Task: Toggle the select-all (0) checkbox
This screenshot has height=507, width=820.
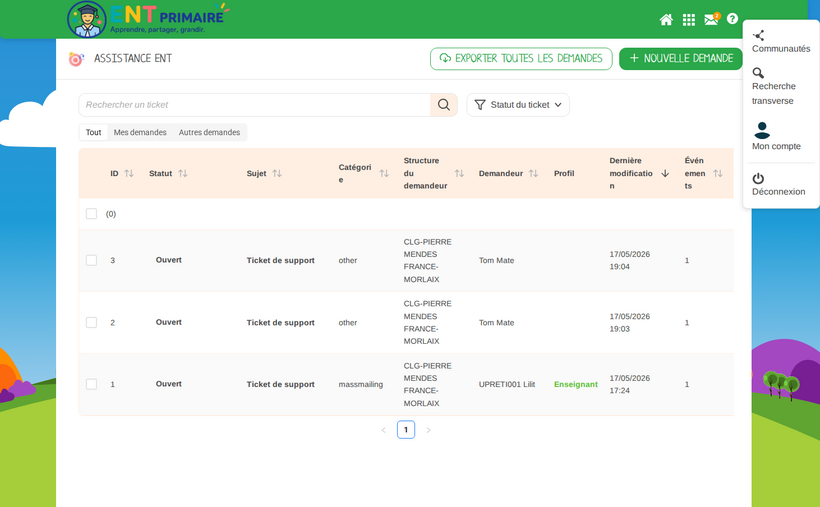Action: [92, 213]
